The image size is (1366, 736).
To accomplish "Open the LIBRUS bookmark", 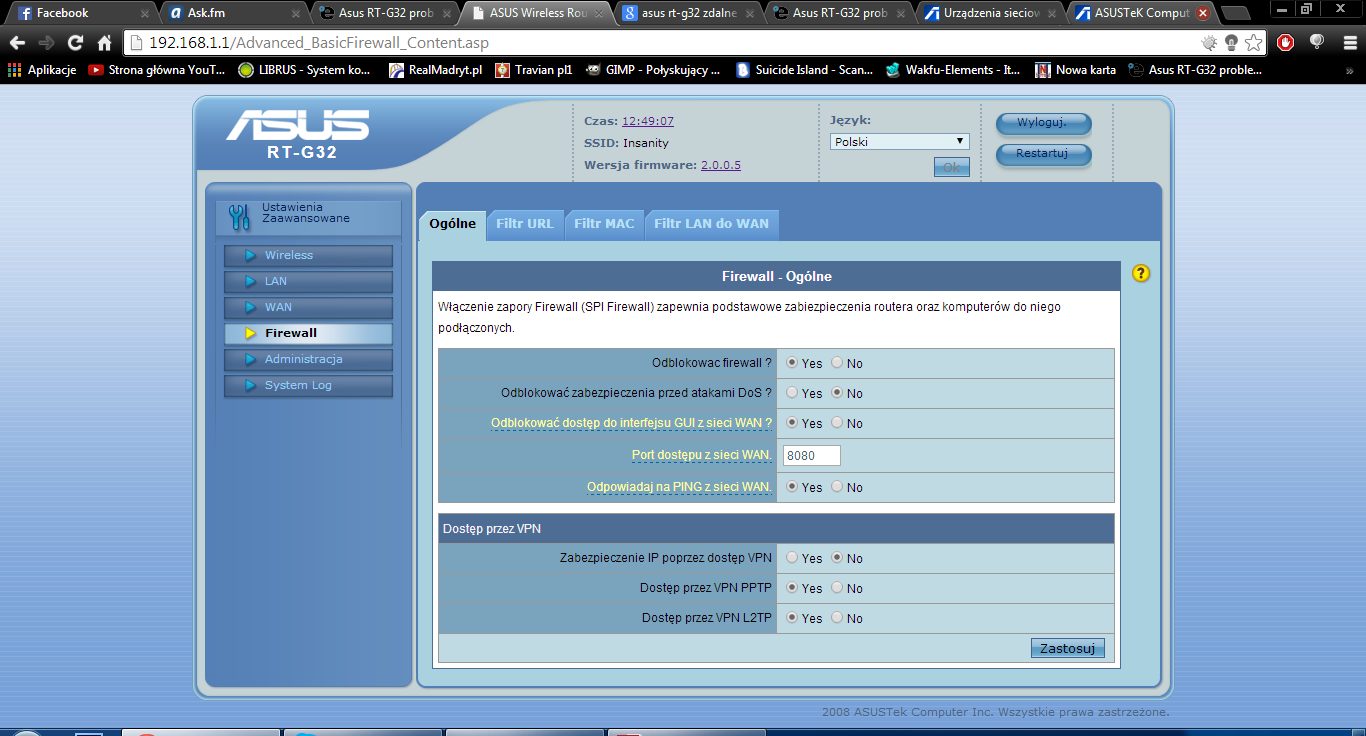I will [304, 70].
